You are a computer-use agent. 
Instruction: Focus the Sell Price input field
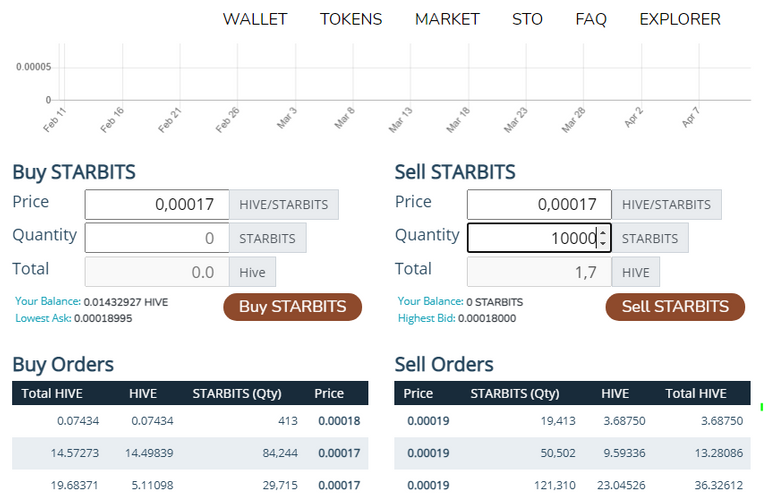click(x=539, y=204)
